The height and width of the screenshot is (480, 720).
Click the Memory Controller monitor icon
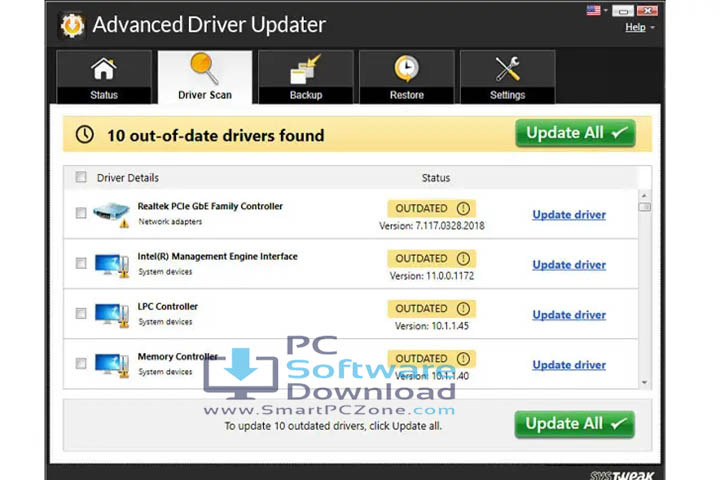(x=112, y=366)
